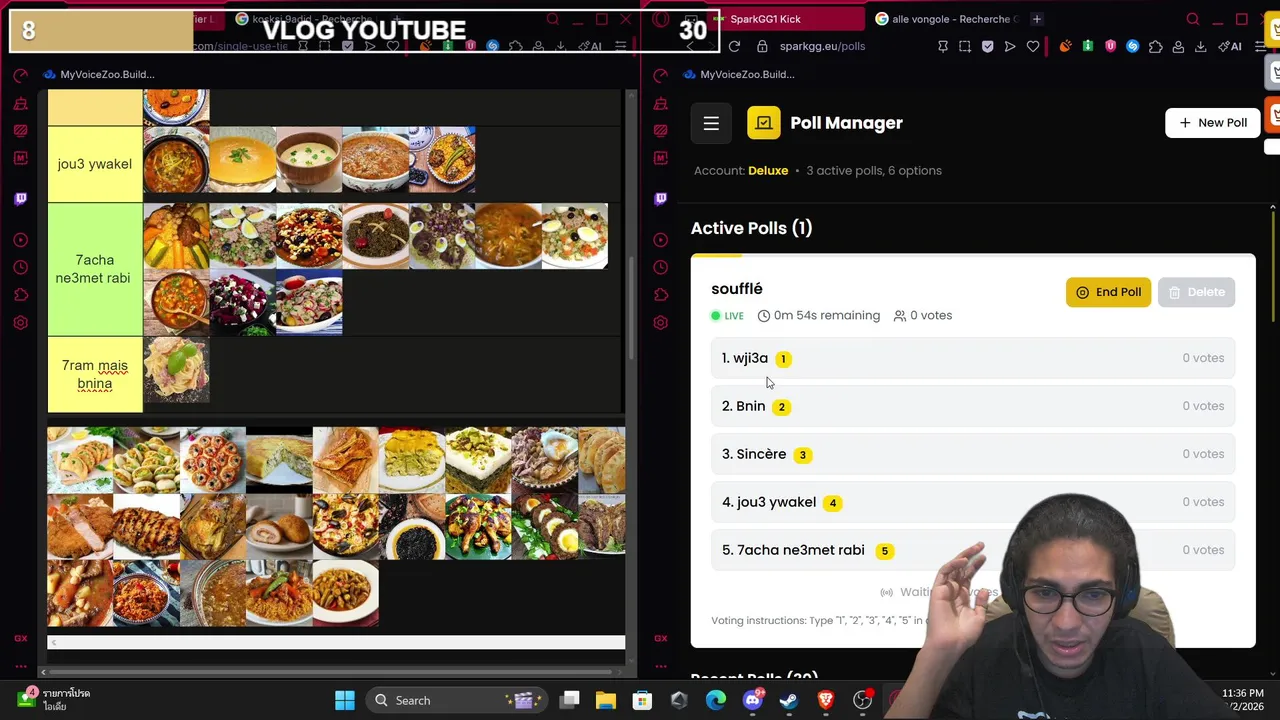Select poll option 4. jou3 ywakel

(973, 502)
